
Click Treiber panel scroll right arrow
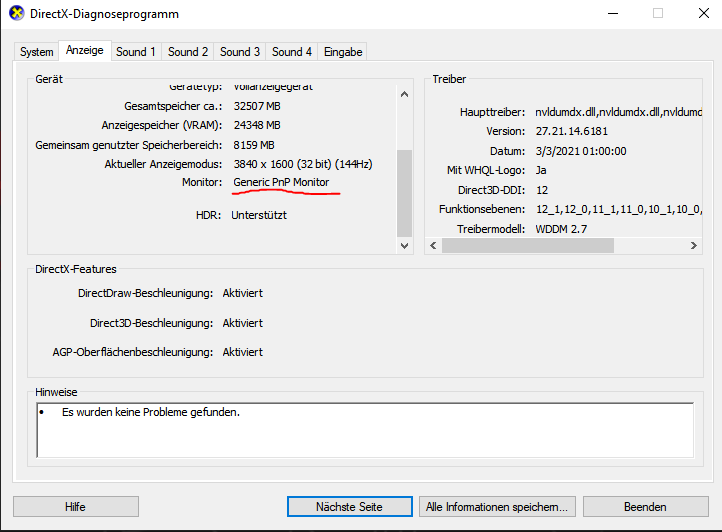tap(693, 246)
